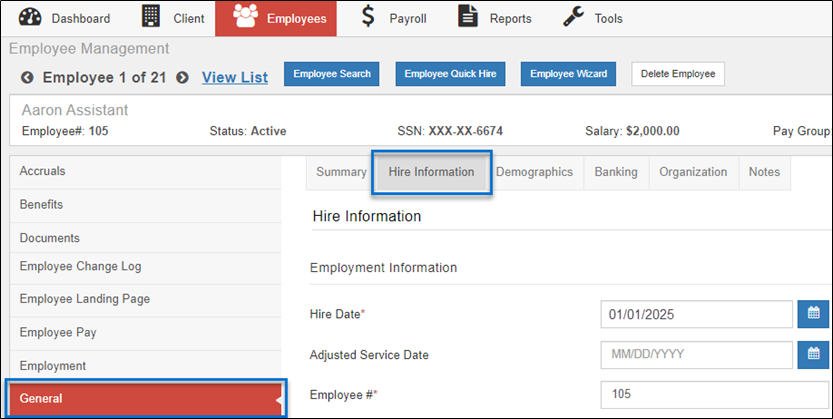Click the Dashboard gauge icon
833x419 pixels.
pos(30,18)
